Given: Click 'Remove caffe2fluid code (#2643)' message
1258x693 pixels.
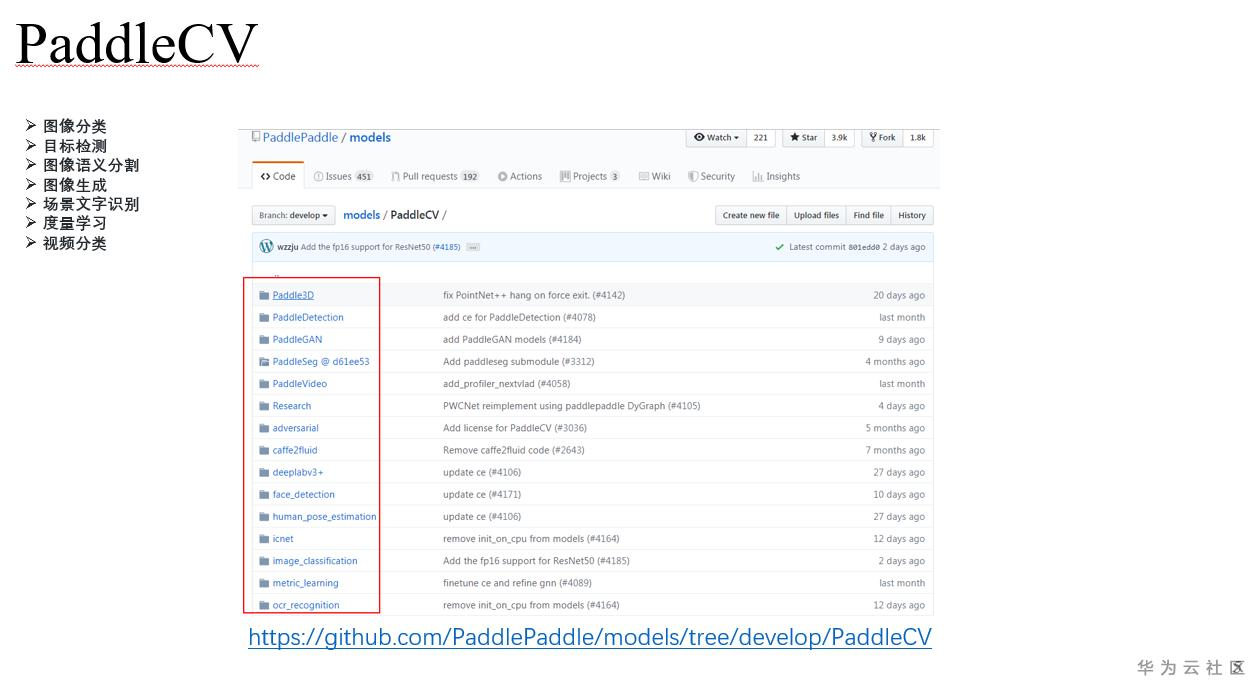Looking at the screenshot, I should (x=514, y=450).
